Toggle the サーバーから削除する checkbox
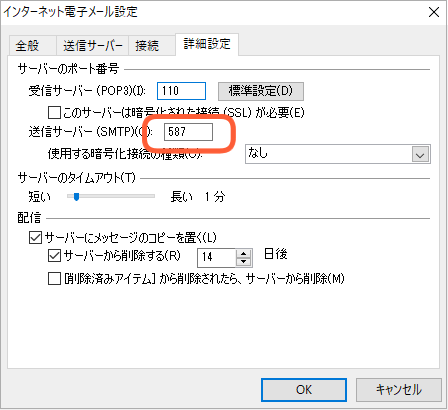Viewport: 448px width, 410px height. click(x=54, y=256)
